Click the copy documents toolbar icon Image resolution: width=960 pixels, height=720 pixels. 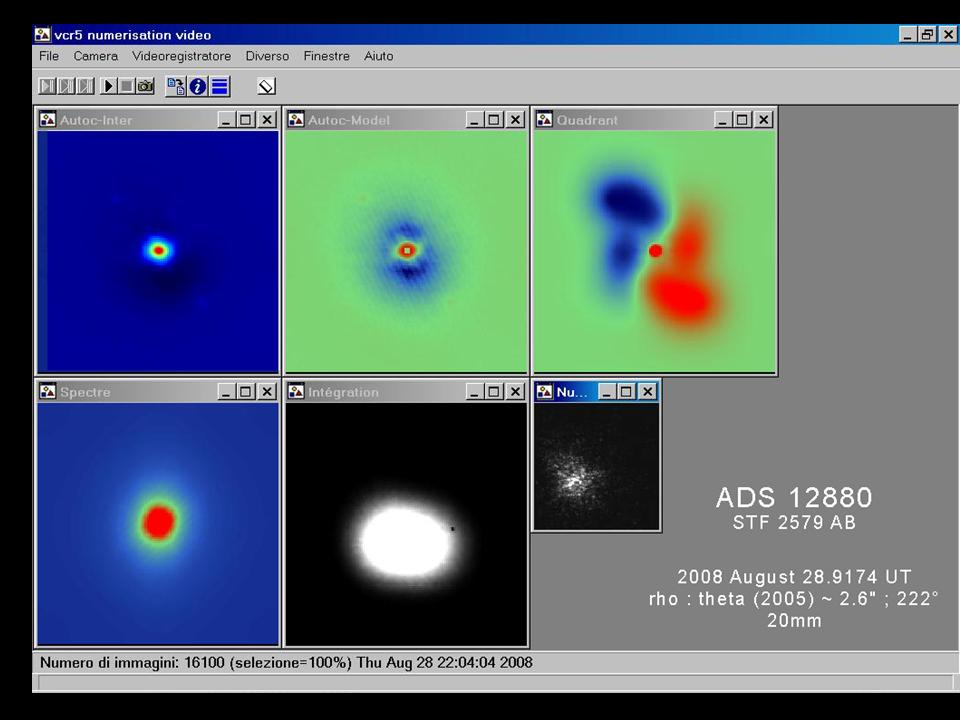(x=175, y=86)
